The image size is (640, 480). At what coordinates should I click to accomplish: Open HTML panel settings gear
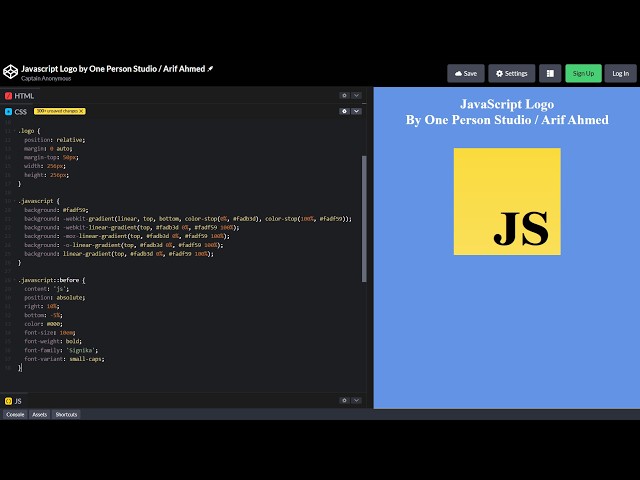(x=344, y=96)
